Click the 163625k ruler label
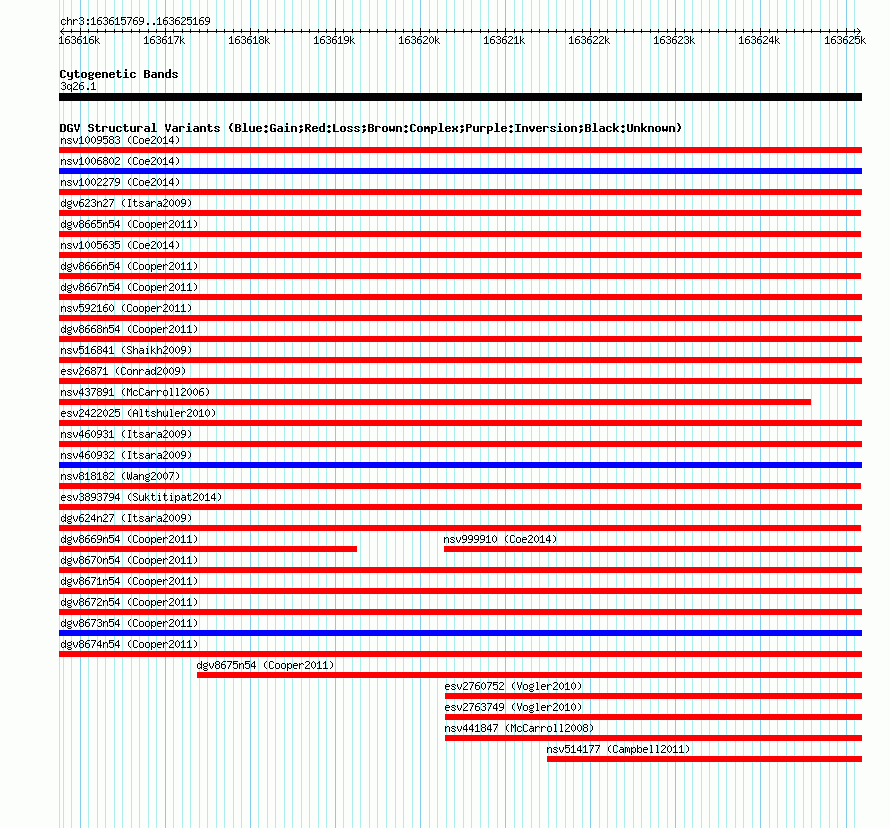Viewport: 890px width, 828px height. click(845, 40)
